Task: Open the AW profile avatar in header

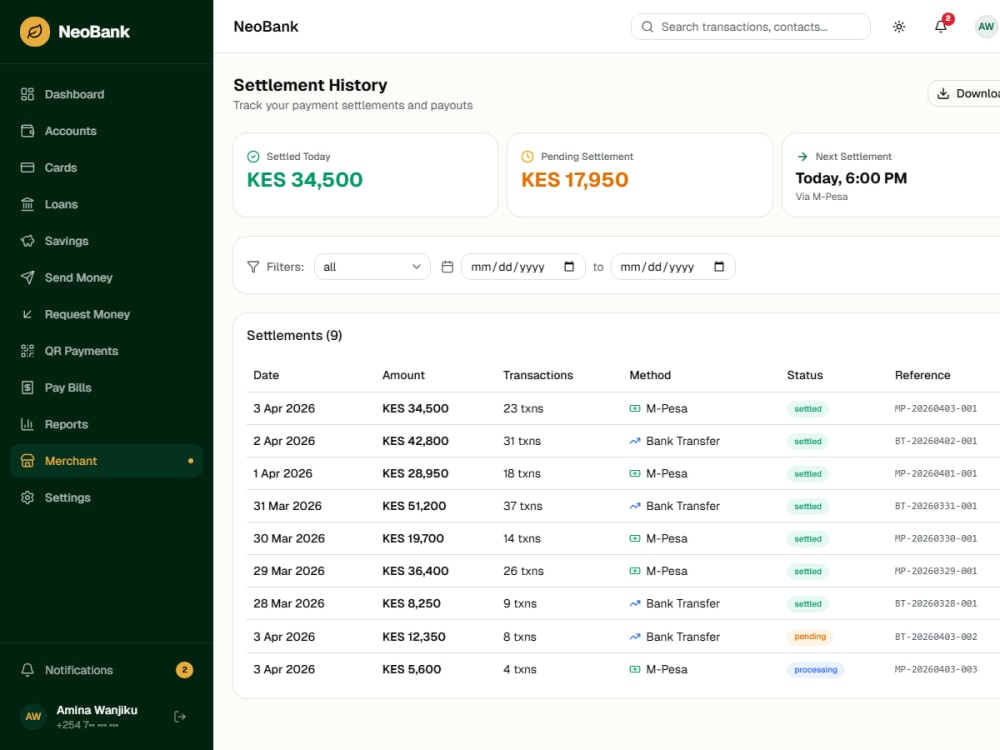Action: [x=986, y=27]
